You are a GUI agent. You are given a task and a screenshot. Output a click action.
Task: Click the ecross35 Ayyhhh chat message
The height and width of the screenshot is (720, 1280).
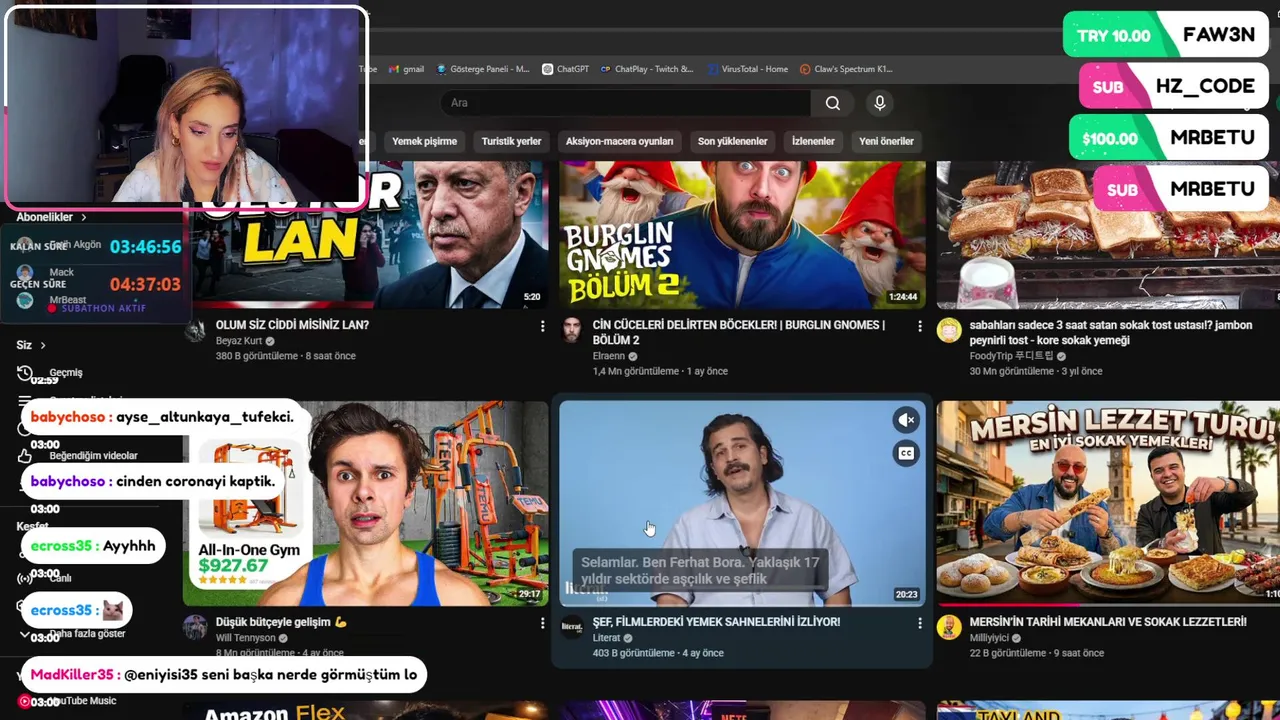(x=92, y=546)
